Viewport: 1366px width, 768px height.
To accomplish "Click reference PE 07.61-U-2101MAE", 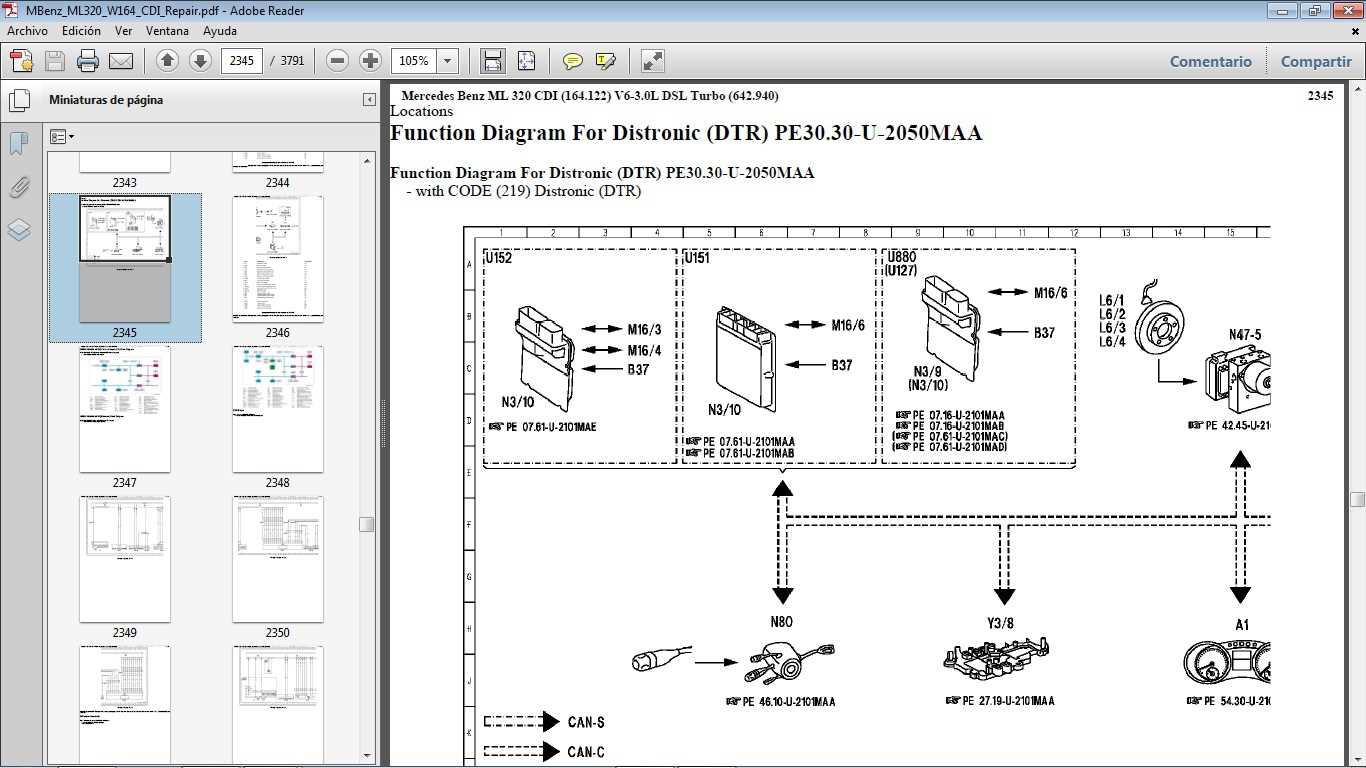I will [x=542, y=427].
